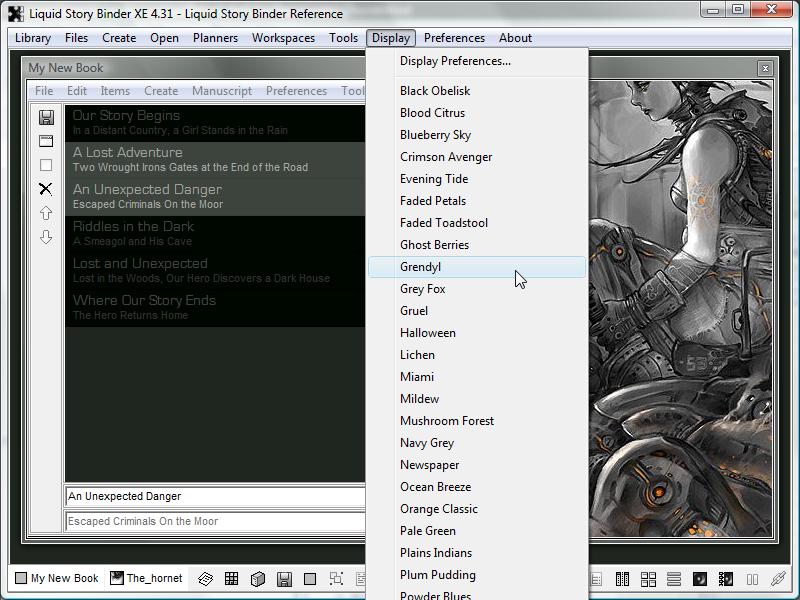Click the stacked layers icon in bottom toolbar
Viewport: 800px width, 600px height.
(x=205, y=578)
